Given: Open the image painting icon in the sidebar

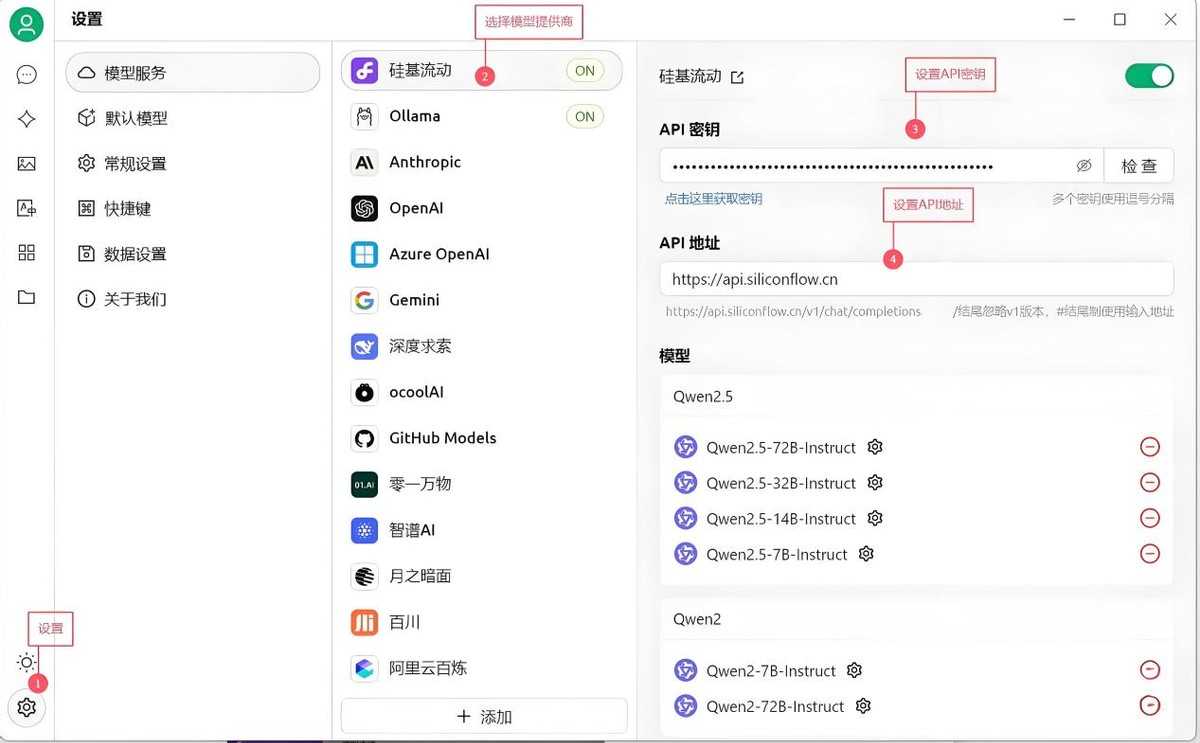Looking at the screenshot, I should coord(27,164).
